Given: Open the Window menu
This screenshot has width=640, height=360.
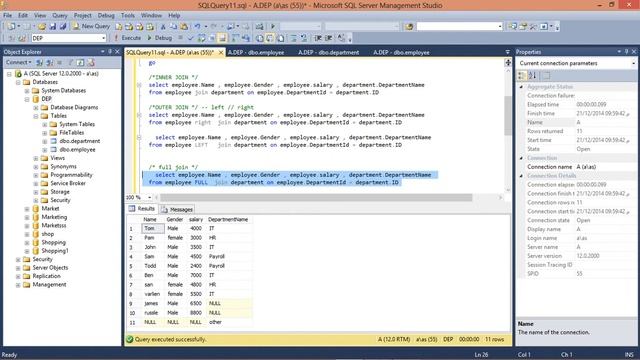Looking at the screenshot, I should point(151,16).
